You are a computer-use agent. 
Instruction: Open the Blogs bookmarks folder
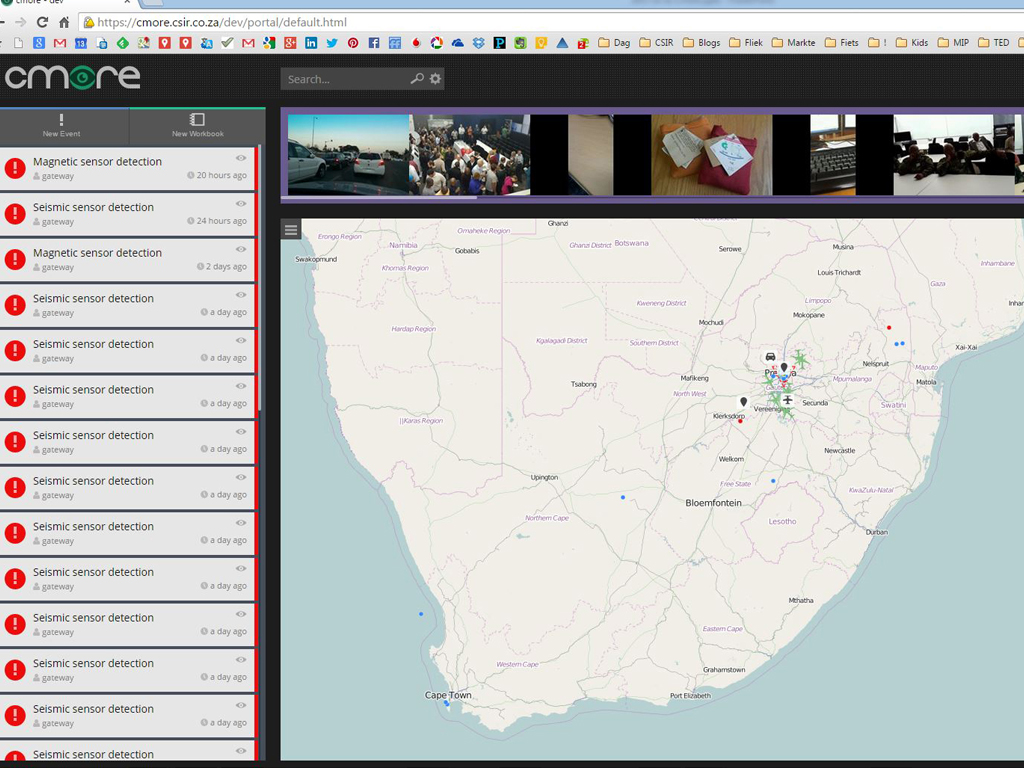coord(701,43)
